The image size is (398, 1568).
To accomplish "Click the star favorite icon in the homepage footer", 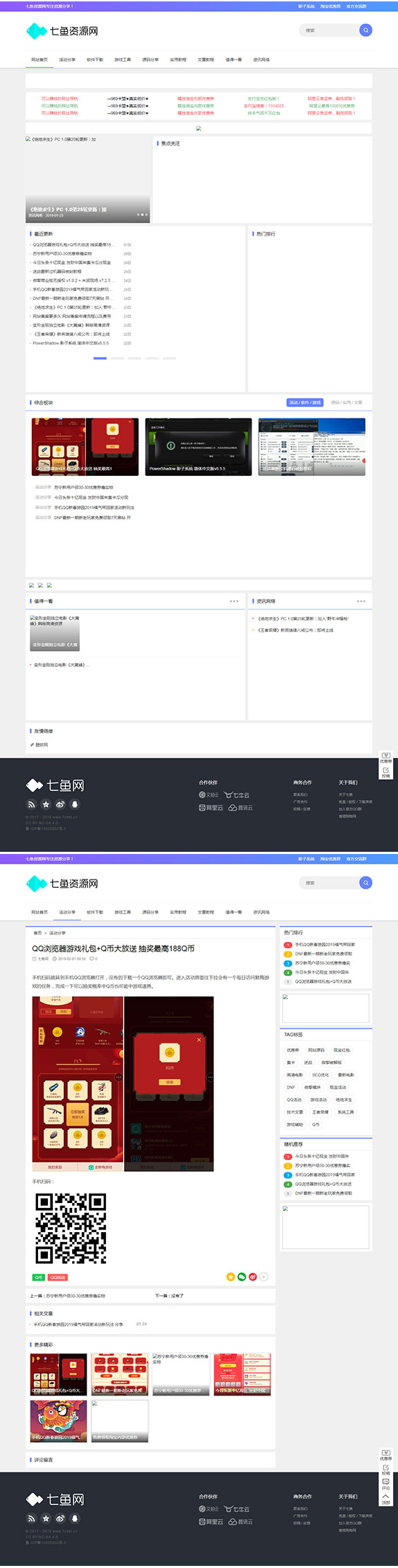I will (x=46, y=804).
